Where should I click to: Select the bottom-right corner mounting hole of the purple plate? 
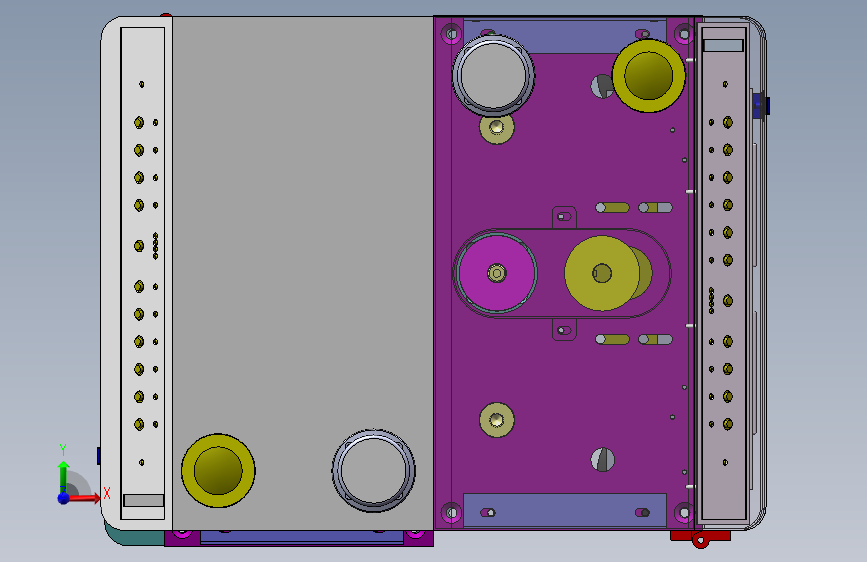(x=685, y=512)
